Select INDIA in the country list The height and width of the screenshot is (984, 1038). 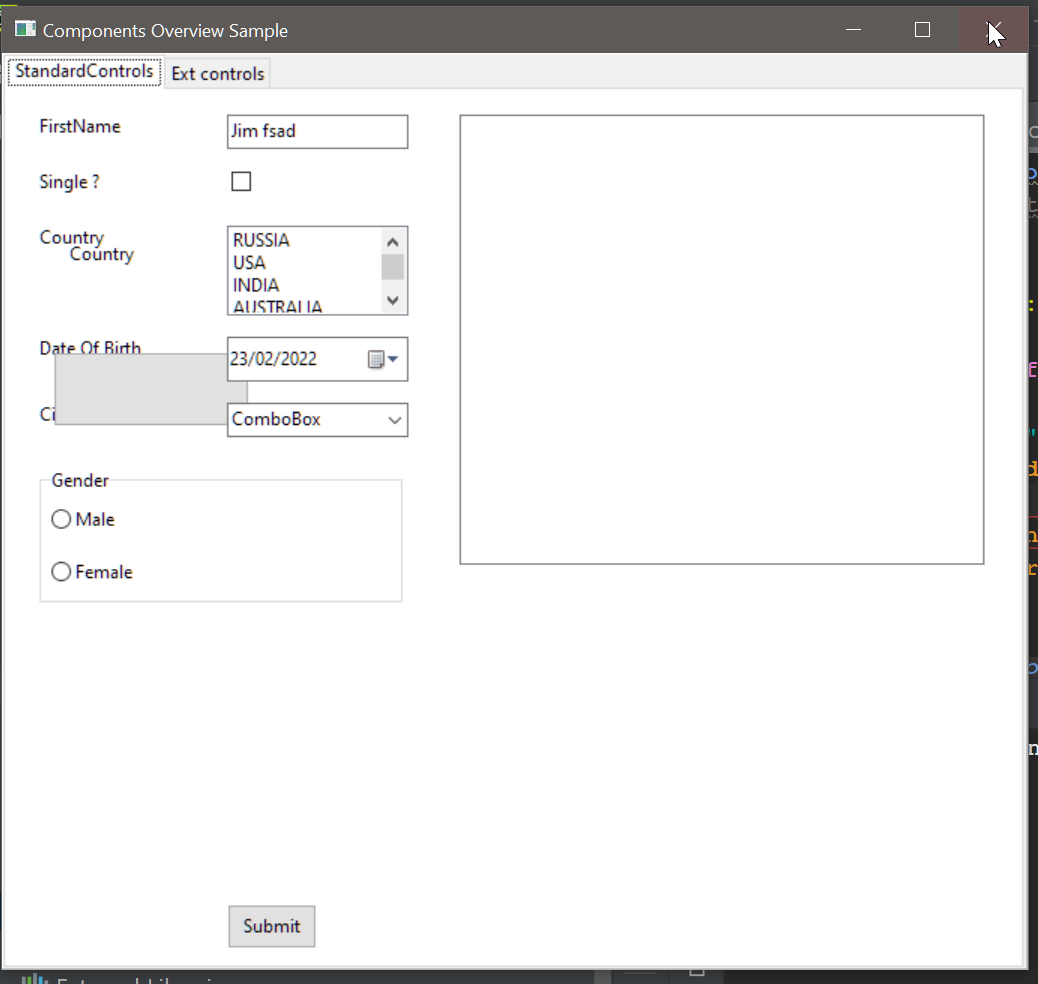click(256, 285)
